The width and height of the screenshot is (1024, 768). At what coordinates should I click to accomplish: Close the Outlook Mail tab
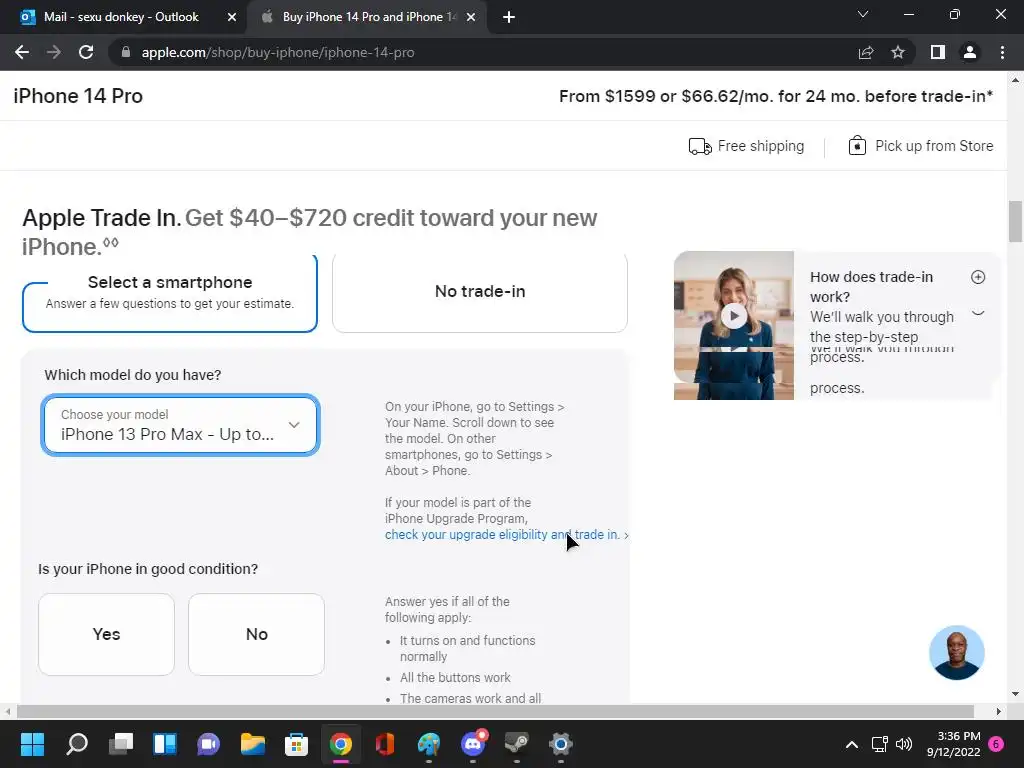(x=232, y=17)
